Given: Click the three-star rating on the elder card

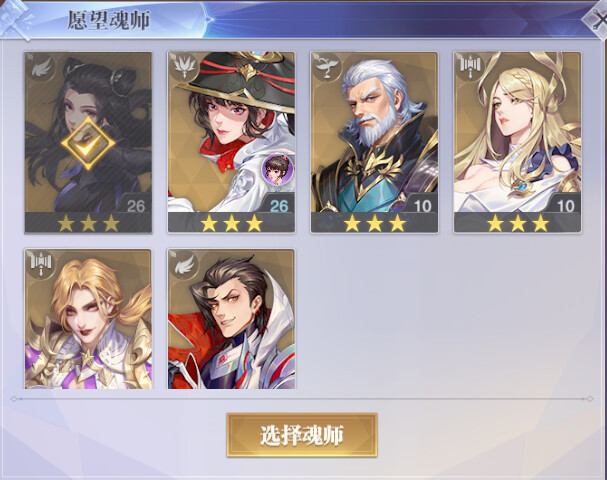Looking at the screenshot, I should (x=374, y=223).
